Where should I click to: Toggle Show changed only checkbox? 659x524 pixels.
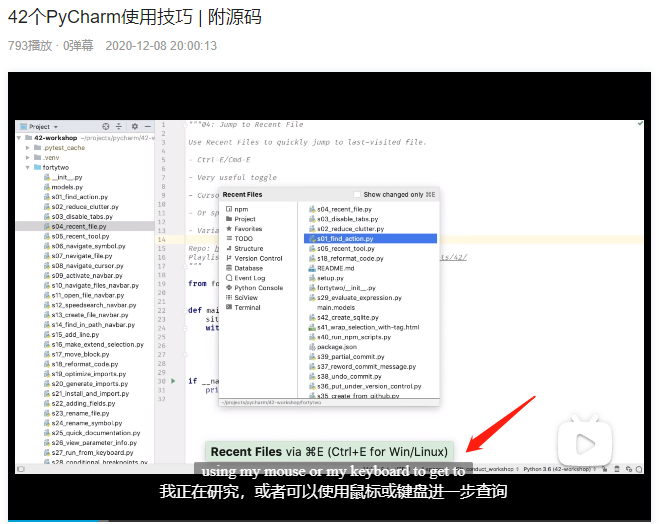click(x=357, y=195)
